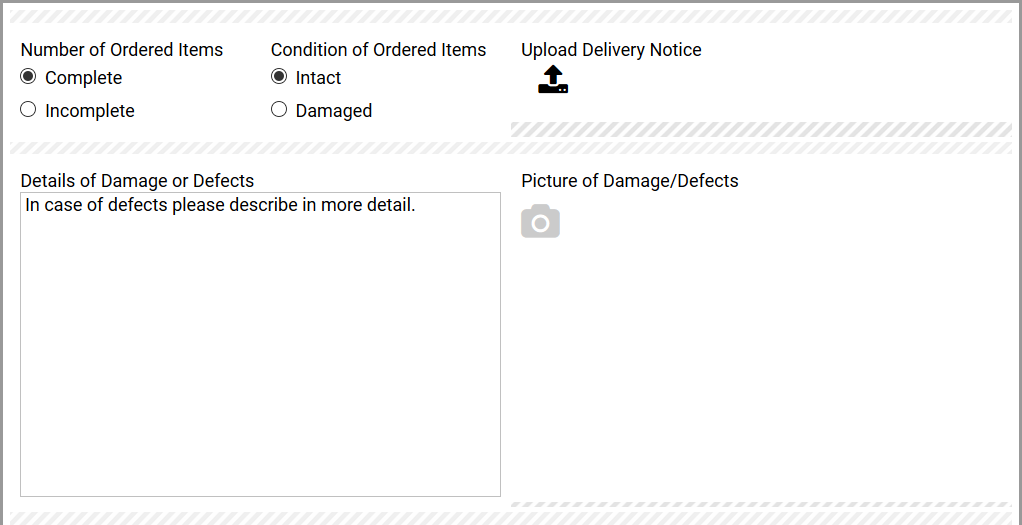Mark ordered items as Damaged radio button
1022x525 pixels.
279,110
